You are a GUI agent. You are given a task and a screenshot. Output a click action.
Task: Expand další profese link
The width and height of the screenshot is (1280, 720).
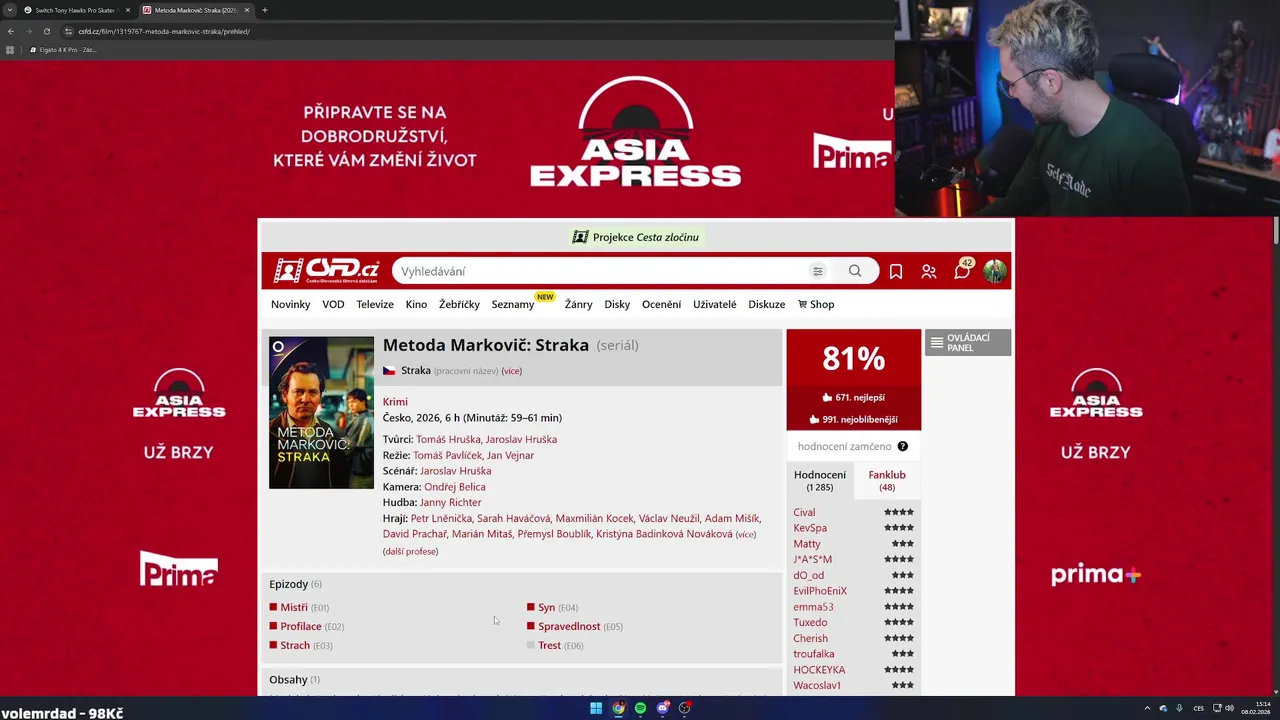(410, 551)
